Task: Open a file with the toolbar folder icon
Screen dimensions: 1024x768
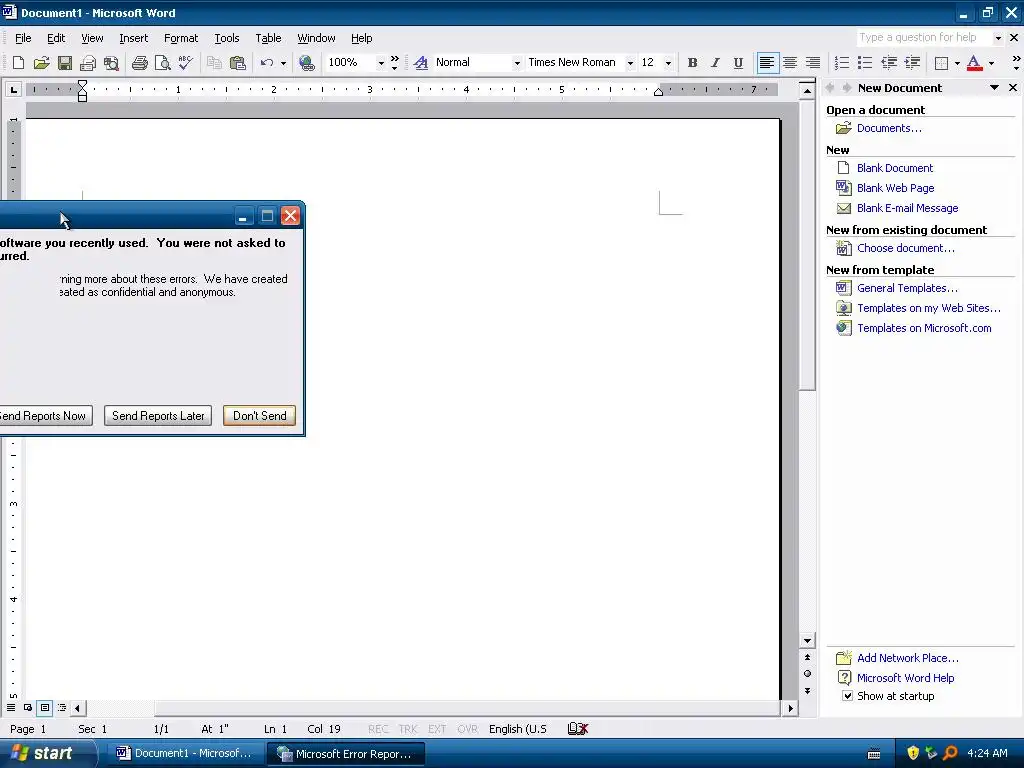Action: [41, 63]
